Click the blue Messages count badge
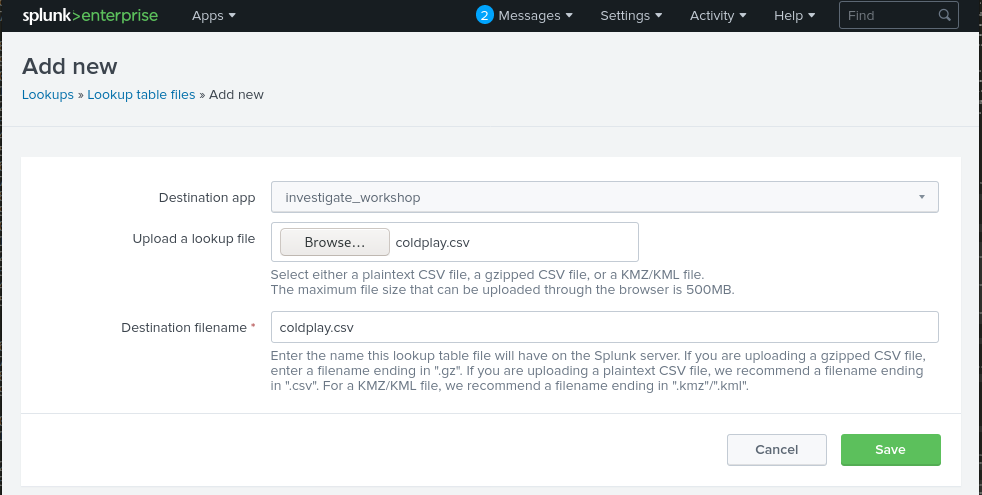The image size is (982, 495). (485, 15)
